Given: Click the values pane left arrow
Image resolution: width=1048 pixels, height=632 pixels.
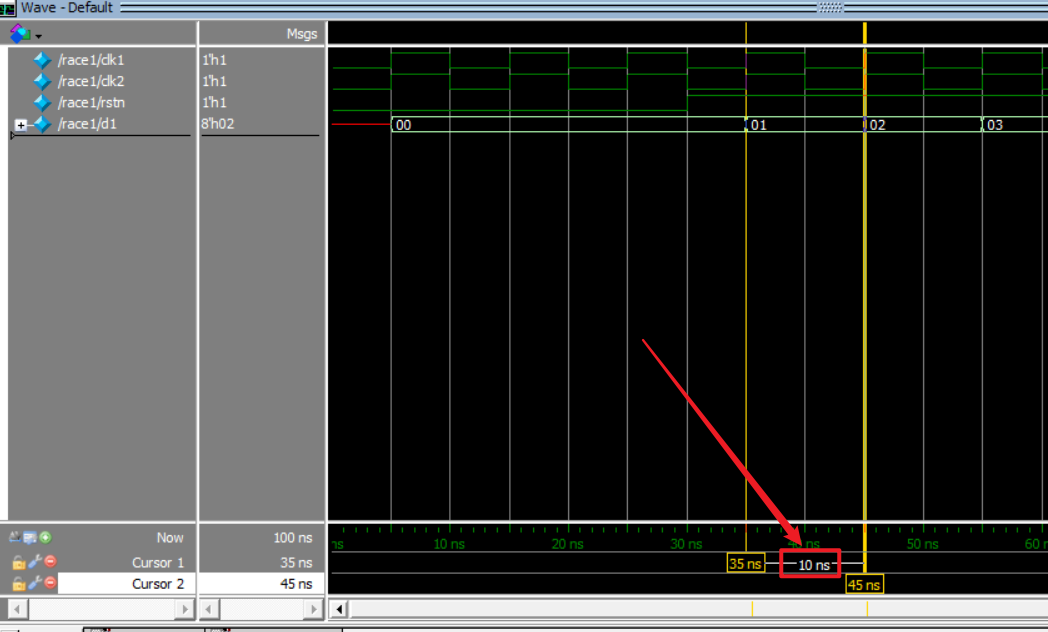Looking at the screenshot, I should coord(209,609).
